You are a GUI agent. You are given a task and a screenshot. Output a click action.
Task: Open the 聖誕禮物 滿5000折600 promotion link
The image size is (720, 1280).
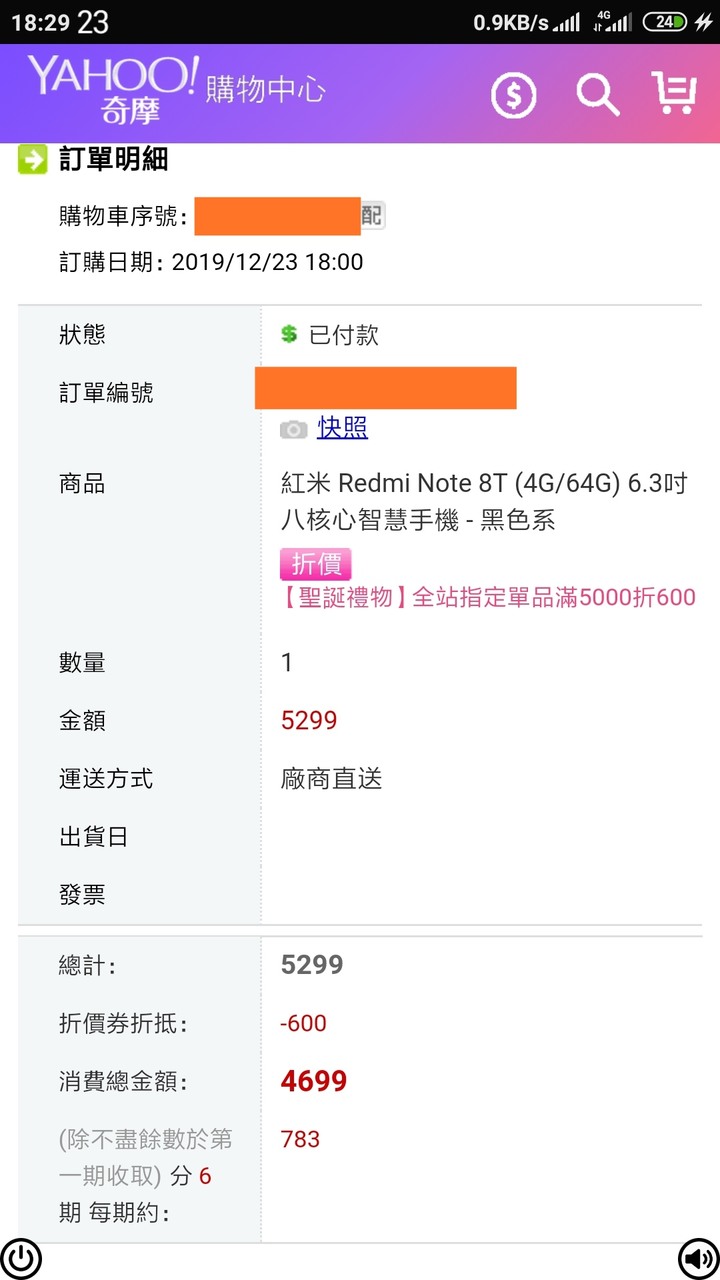(x=487, y=598)
